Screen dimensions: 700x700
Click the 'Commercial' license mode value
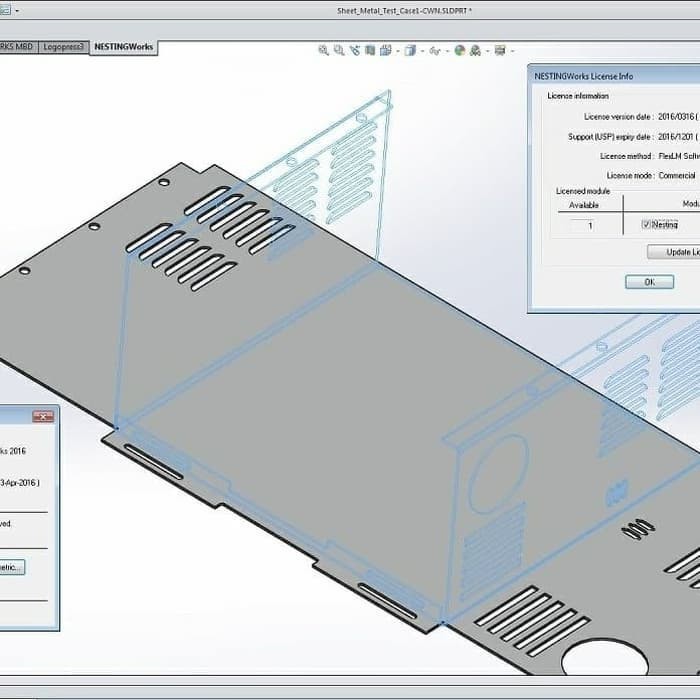pyautogui.click(x=677, y=175)
